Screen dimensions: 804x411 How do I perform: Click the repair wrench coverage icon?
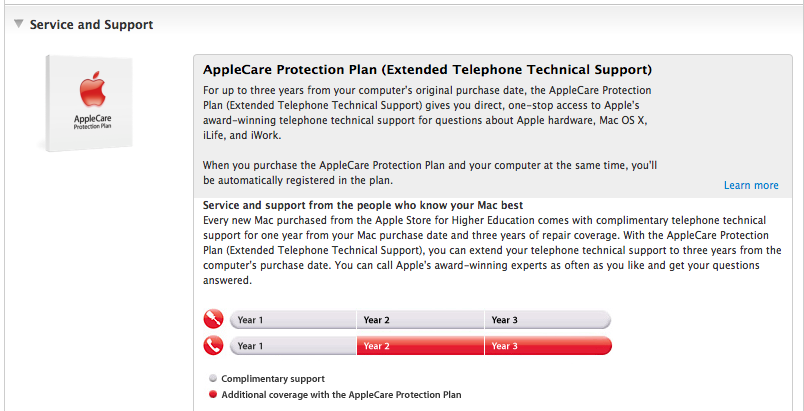point(213,319)
